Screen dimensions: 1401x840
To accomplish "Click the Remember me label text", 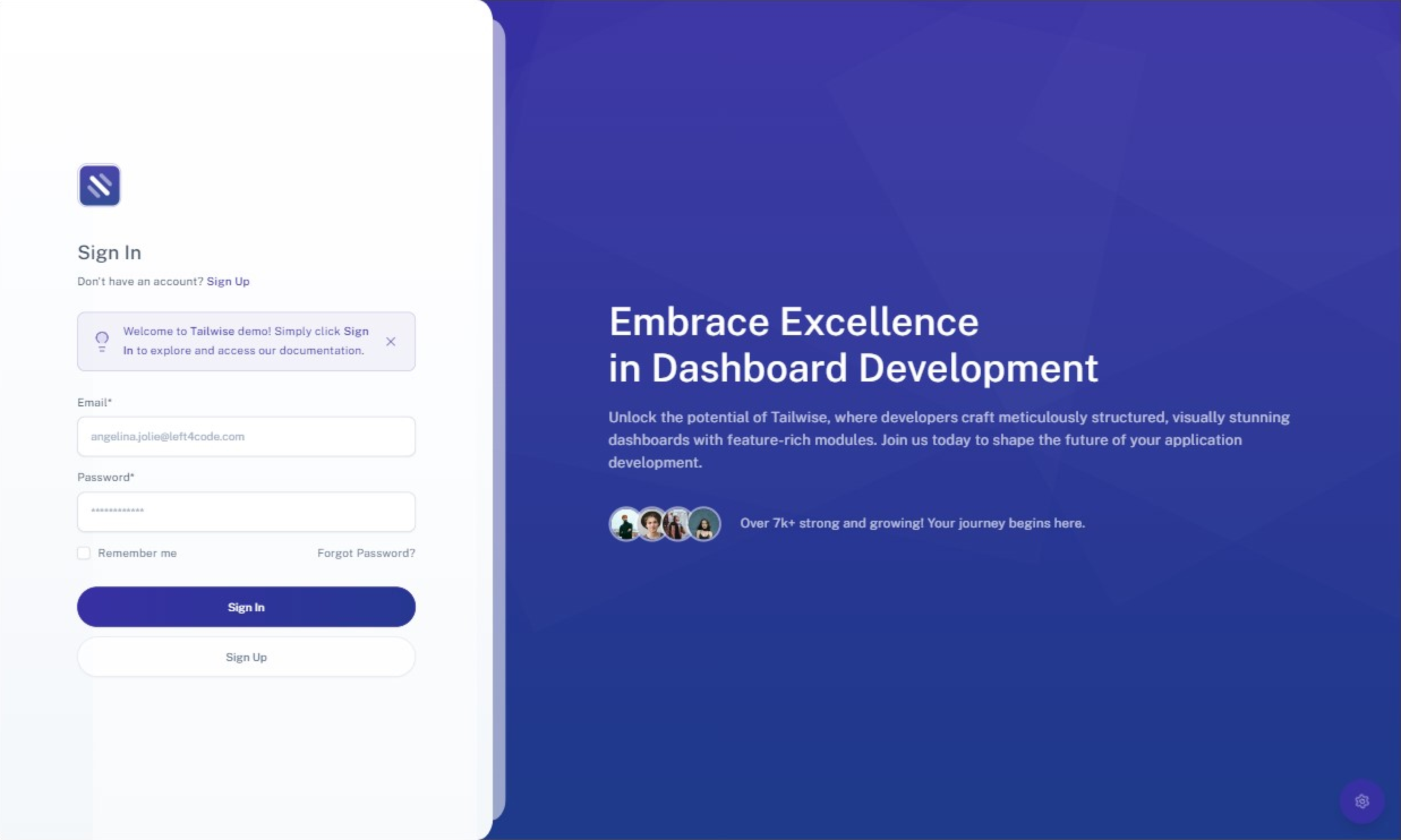I will [137, 553].
